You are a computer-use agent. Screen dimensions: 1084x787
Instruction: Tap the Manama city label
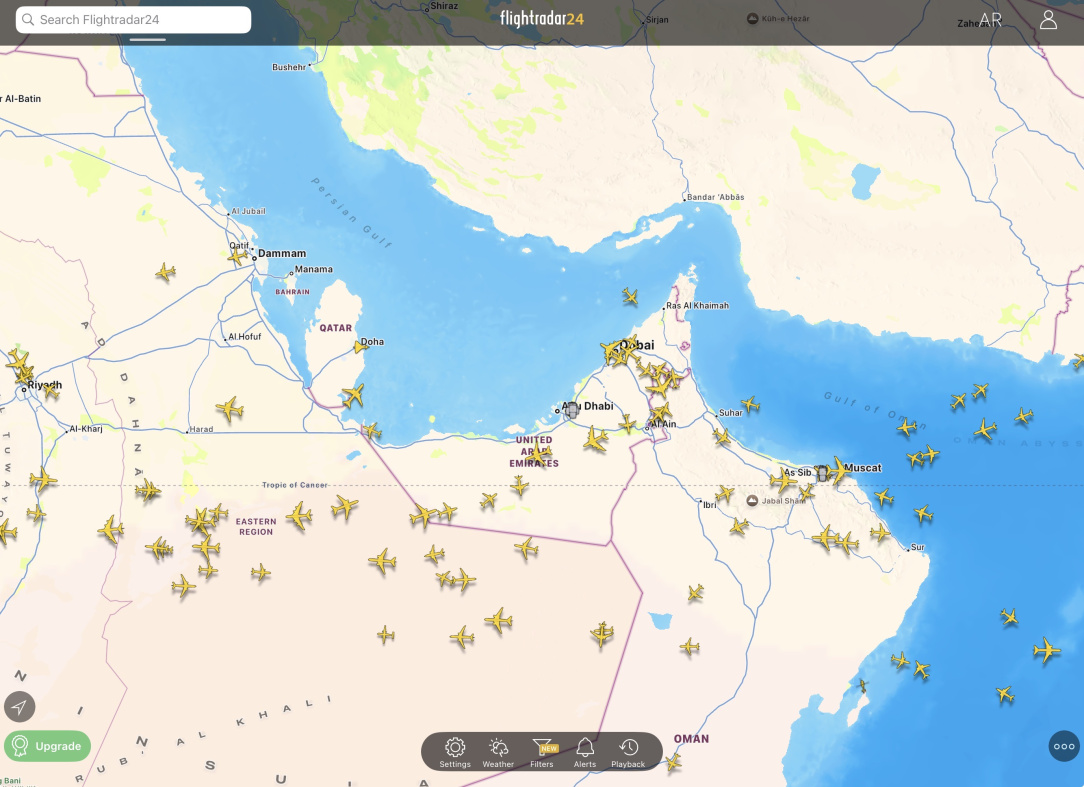tap(314, 269)
